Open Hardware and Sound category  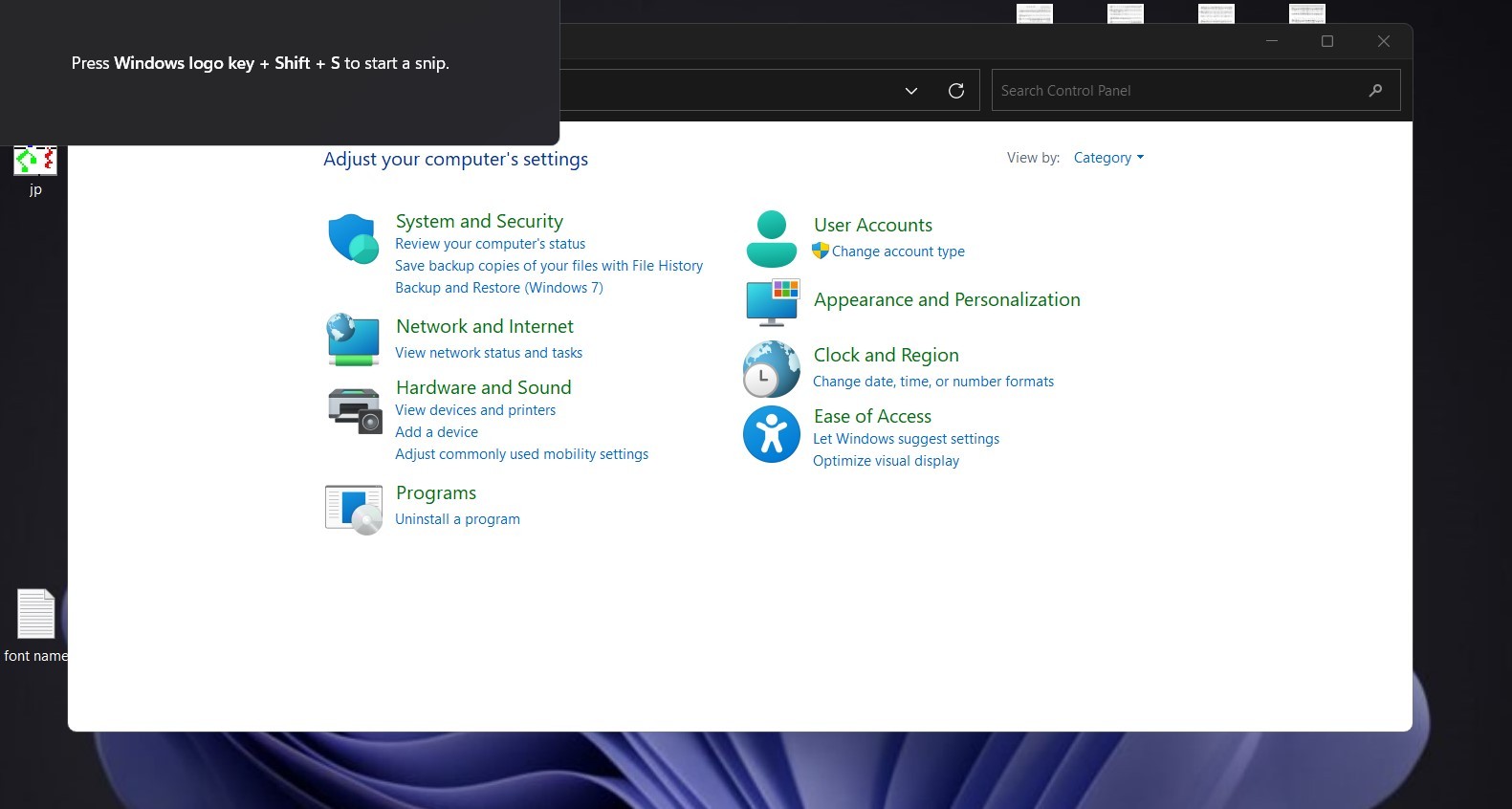[x=484, y=387]
